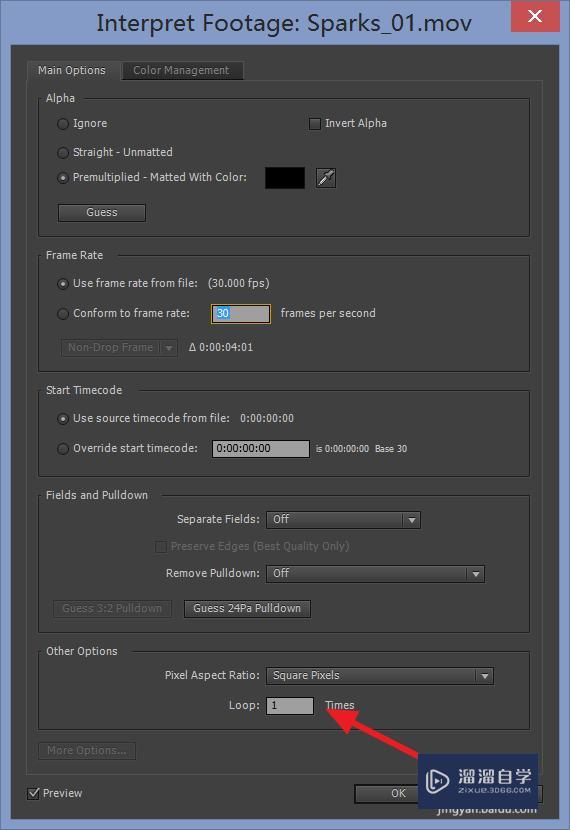Select Override start timecode radio button
The image size is (570, 830).
click(63, 449)
